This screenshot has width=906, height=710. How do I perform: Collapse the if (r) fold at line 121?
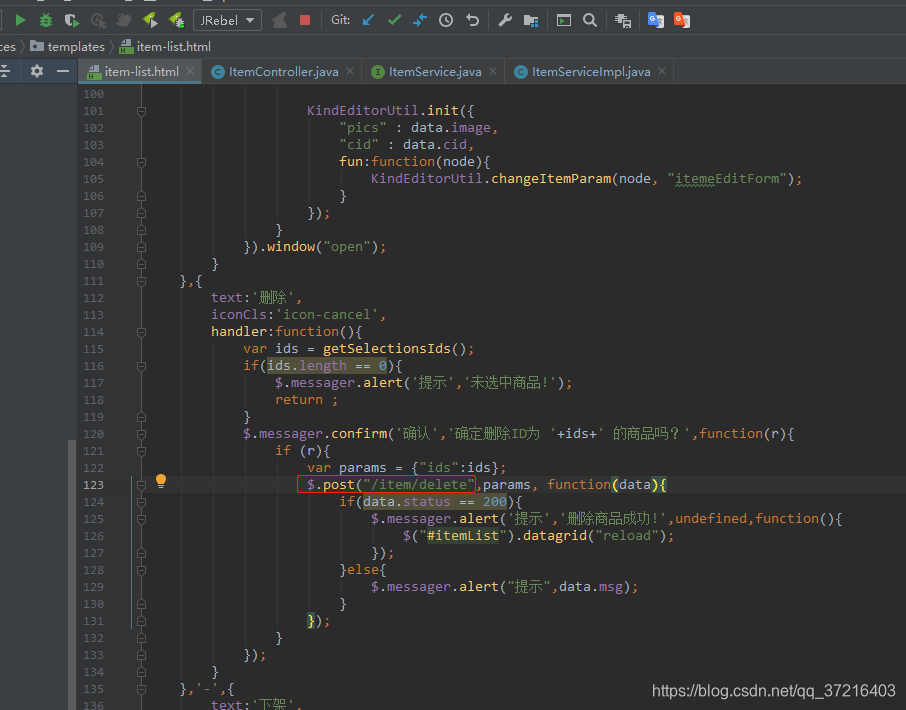[x=142, y=451]
